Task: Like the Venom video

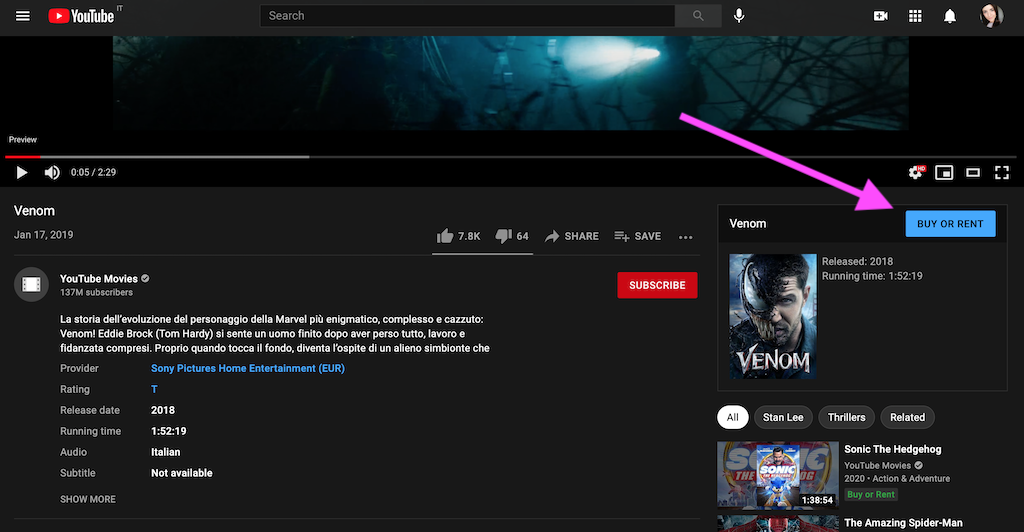Action: pos(458,236)
